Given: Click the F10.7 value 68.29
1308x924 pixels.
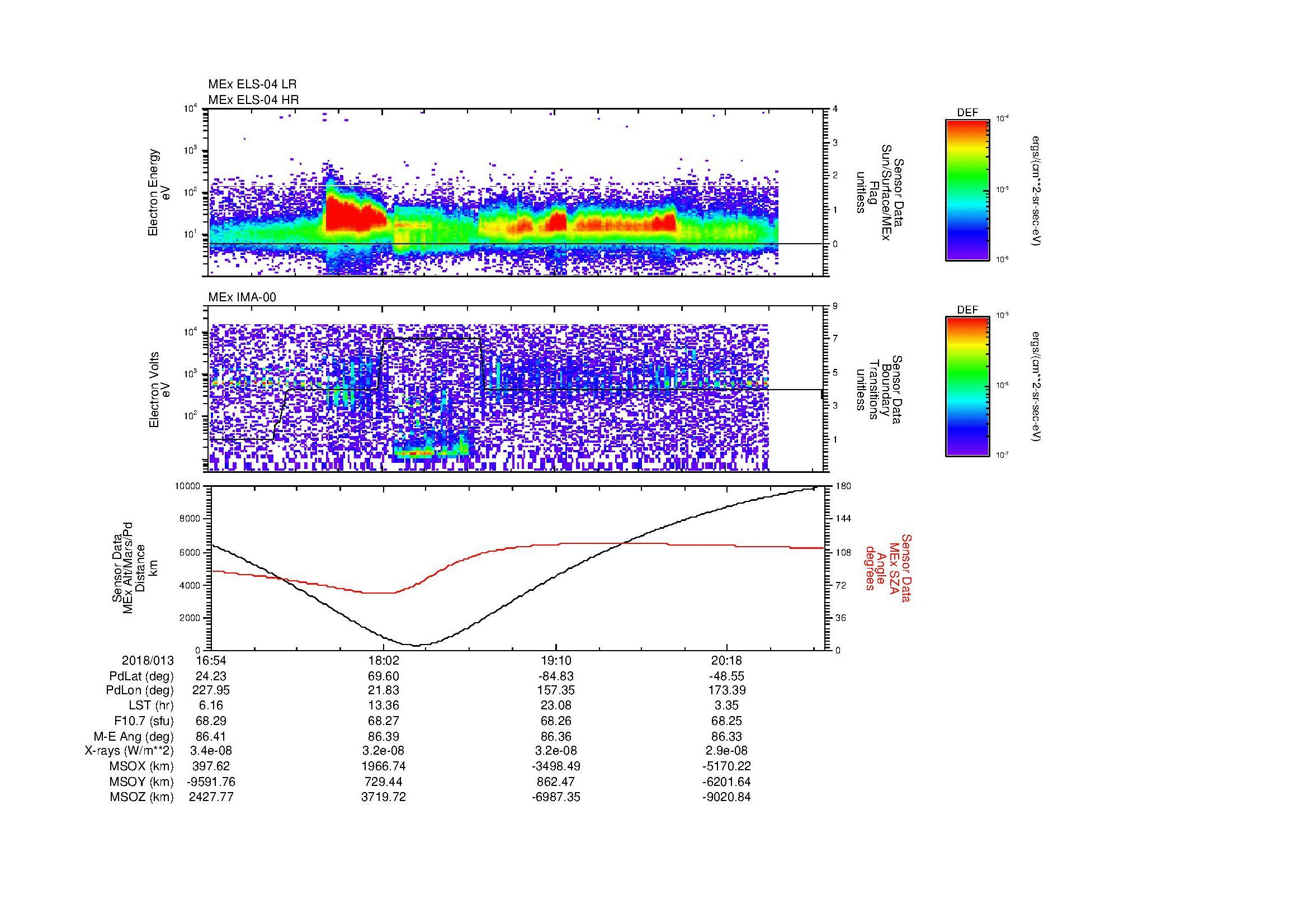Looking at the screenshot, I should 211,721.
